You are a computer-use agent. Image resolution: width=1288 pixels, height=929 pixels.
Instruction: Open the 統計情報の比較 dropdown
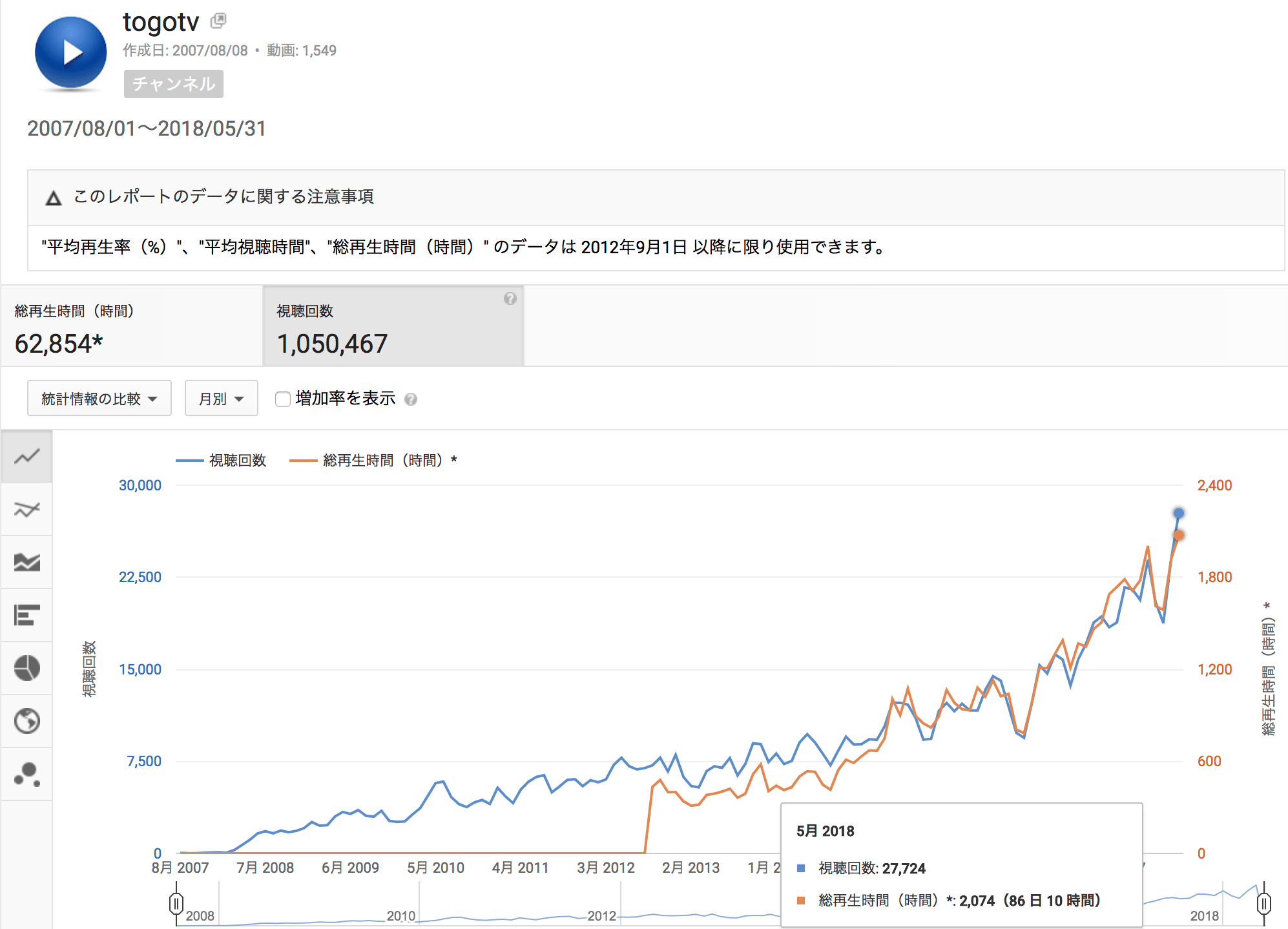(99, 399)
